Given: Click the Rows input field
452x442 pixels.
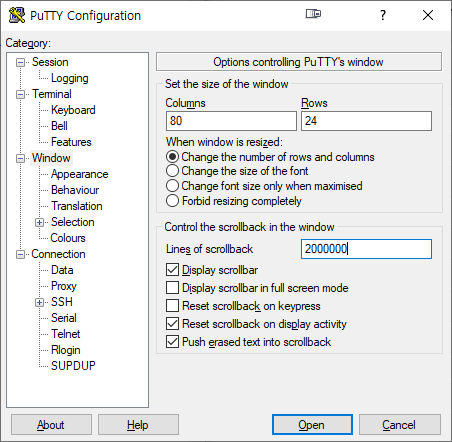Looking at the screenshot, I should (366, 121).
